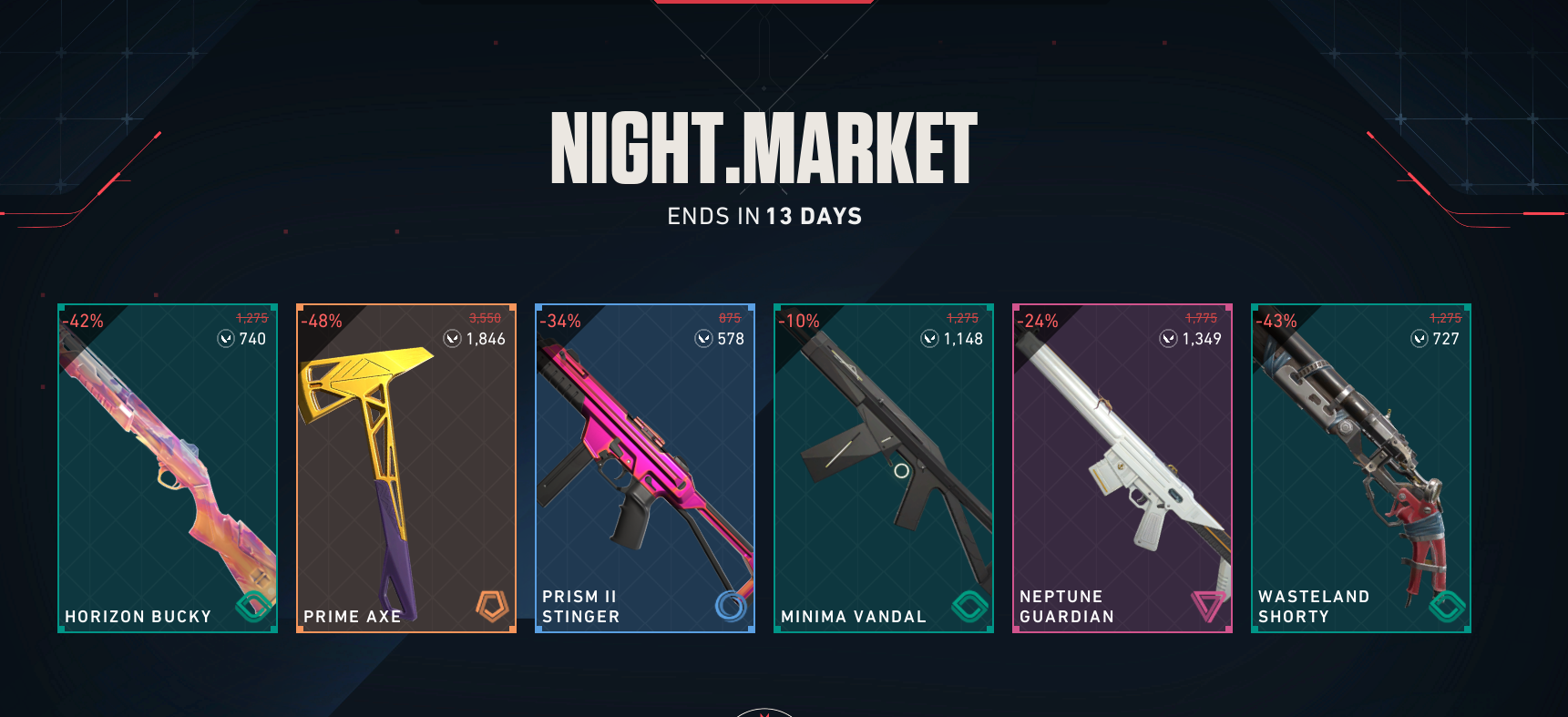Viewport: 1568px width, 717px height.
Task: Click VP currency icon beside 1,846
Action: (452, 339)
